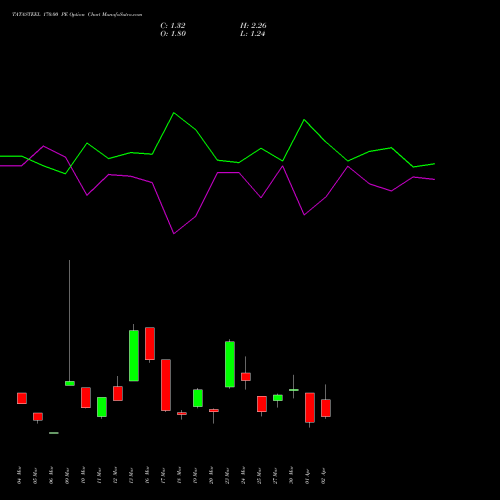
Task: Click the 17 Mar date label
Action: click(x=163, y=475)
